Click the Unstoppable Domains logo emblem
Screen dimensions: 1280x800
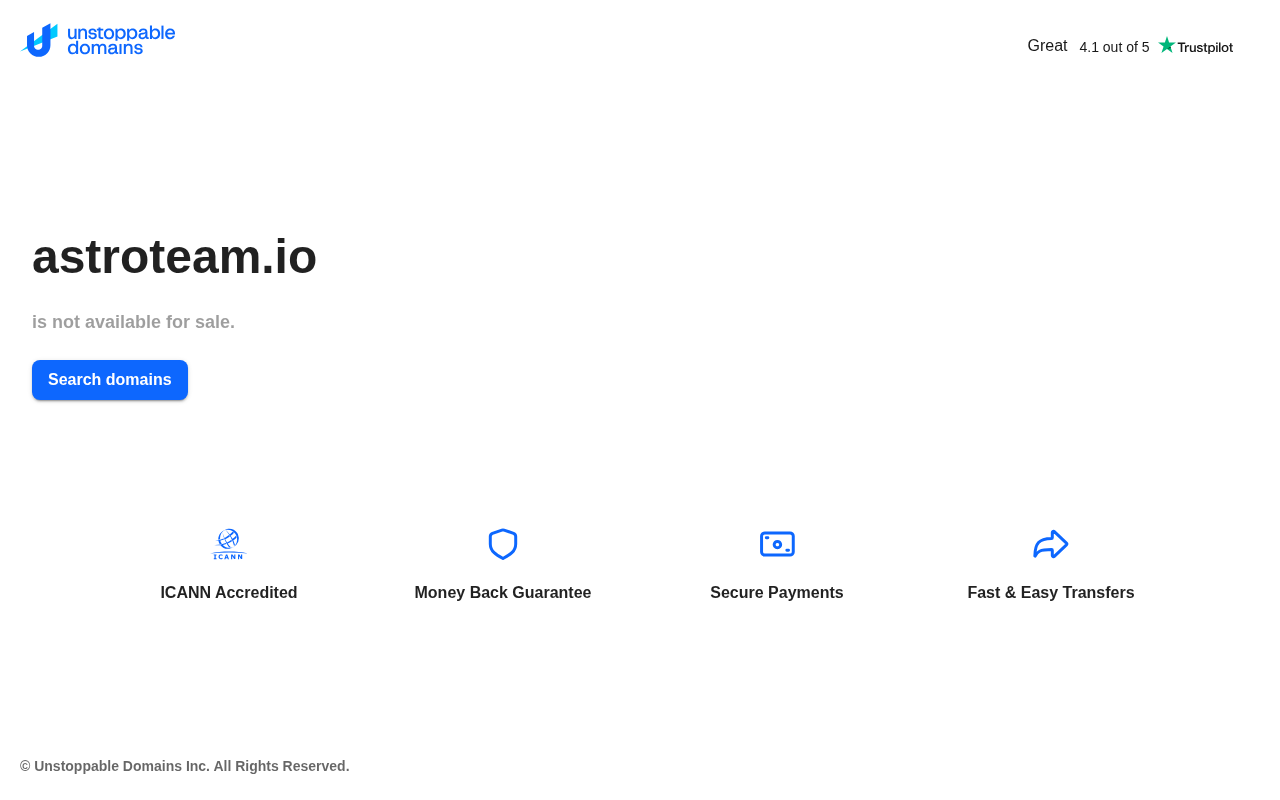coord(40,41)
